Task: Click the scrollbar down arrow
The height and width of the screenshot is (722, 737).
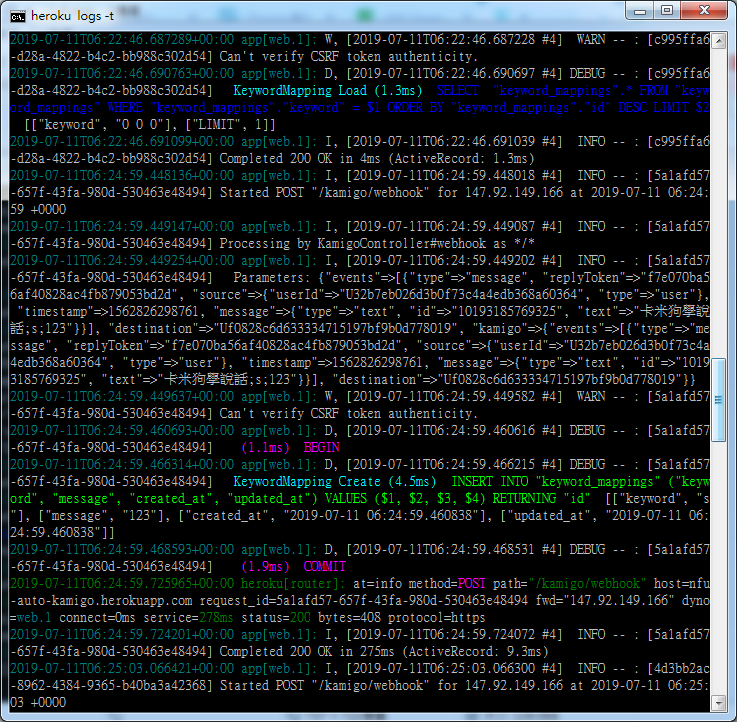Action: point(718,703)
